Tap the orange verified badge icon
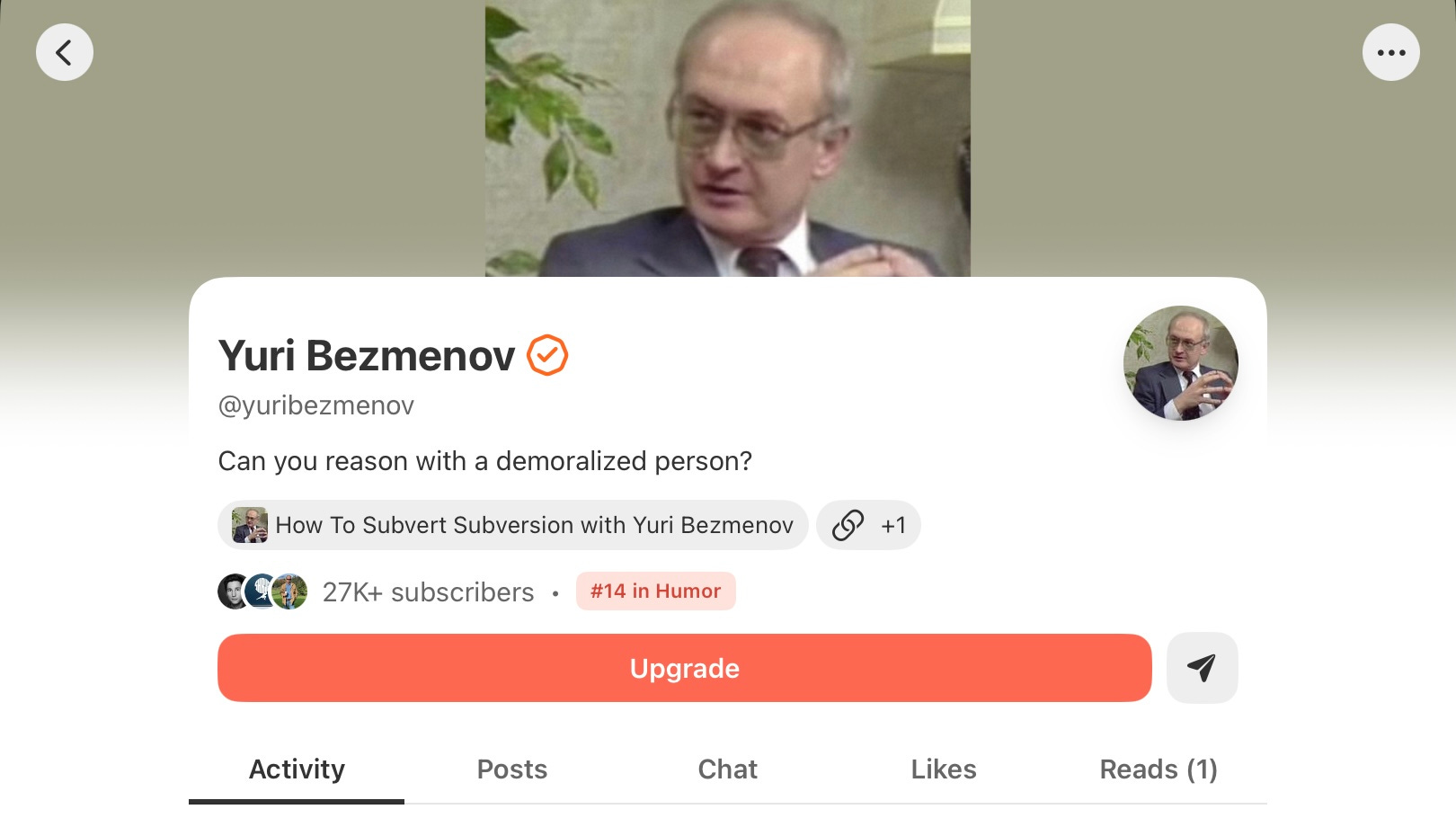 546,355
